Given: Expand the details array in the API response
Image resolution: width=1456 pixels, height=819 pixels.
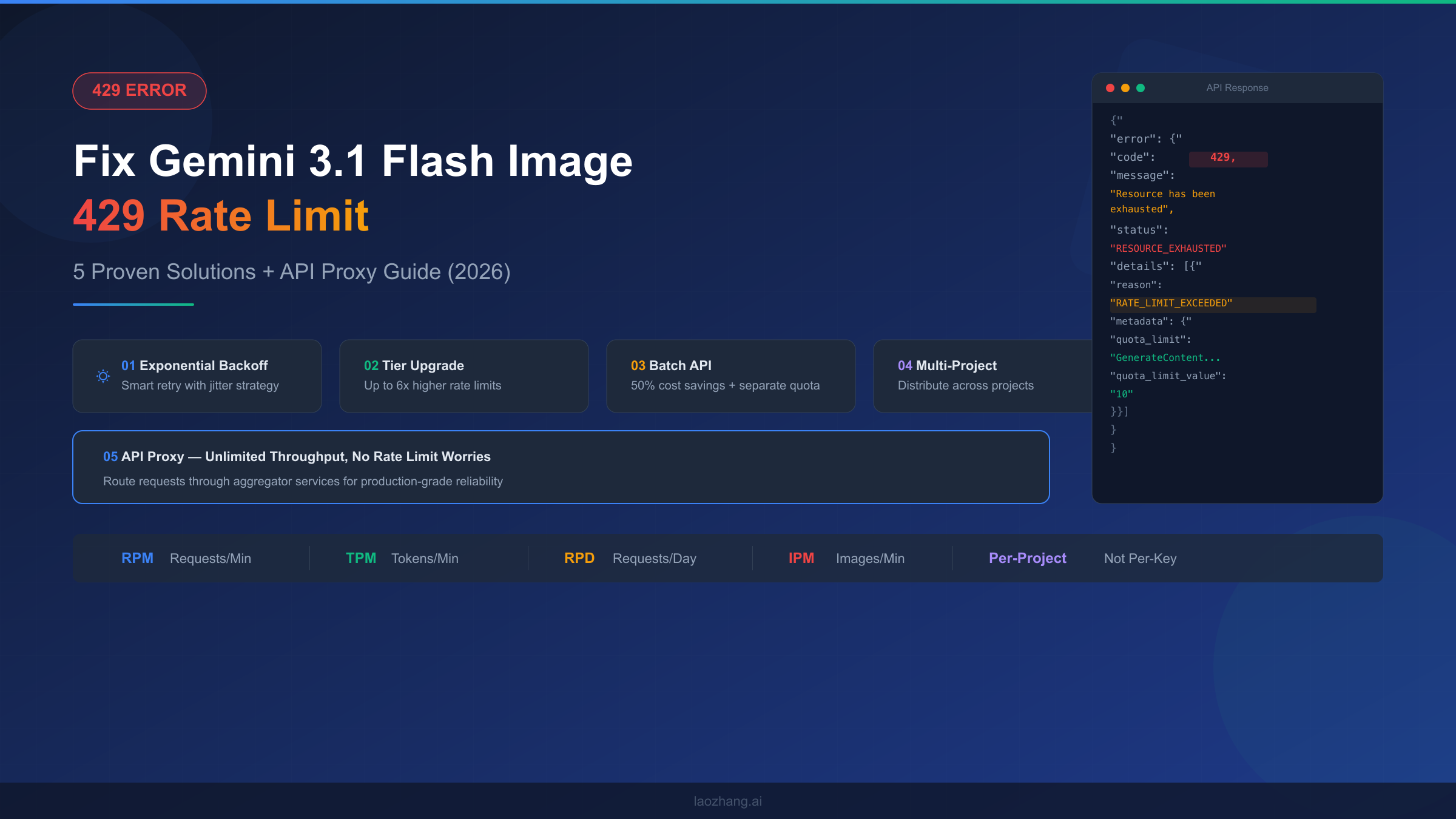Looking at the screenshot, I should (1154, 266).
